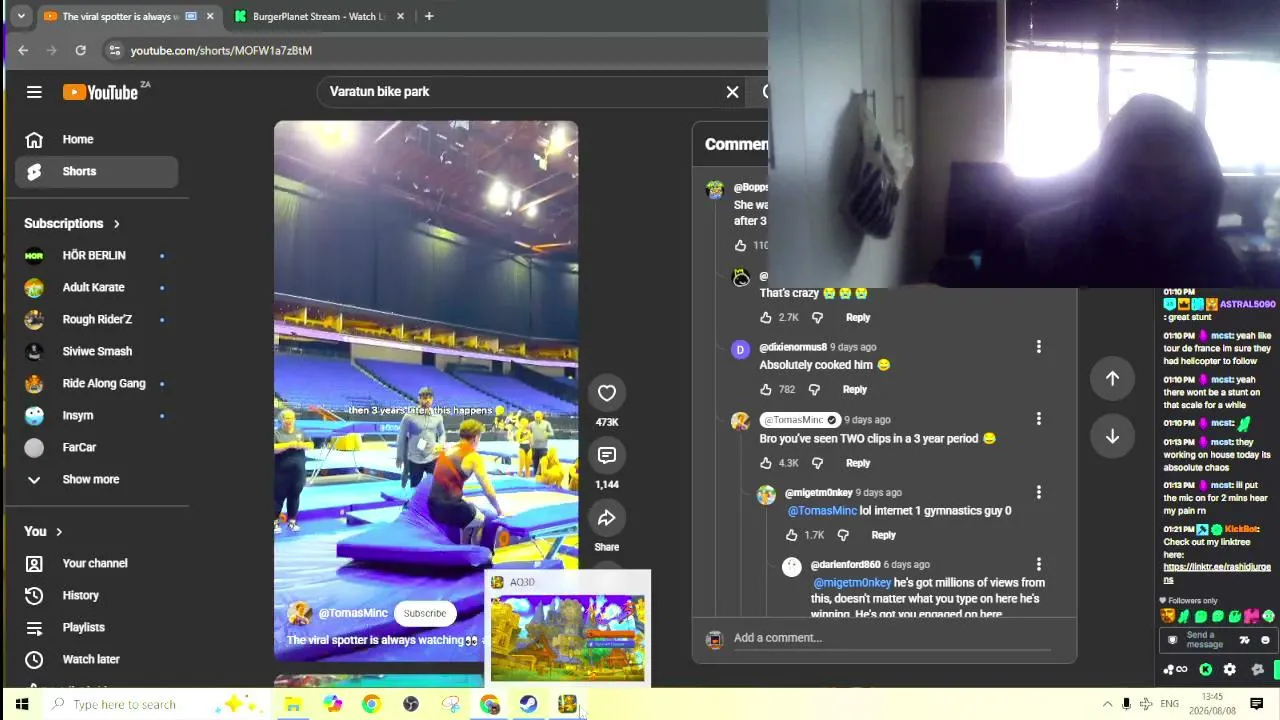The image size is (1280, 720).
Task: Like the short with the heart icon
Action: click(607, 393)
